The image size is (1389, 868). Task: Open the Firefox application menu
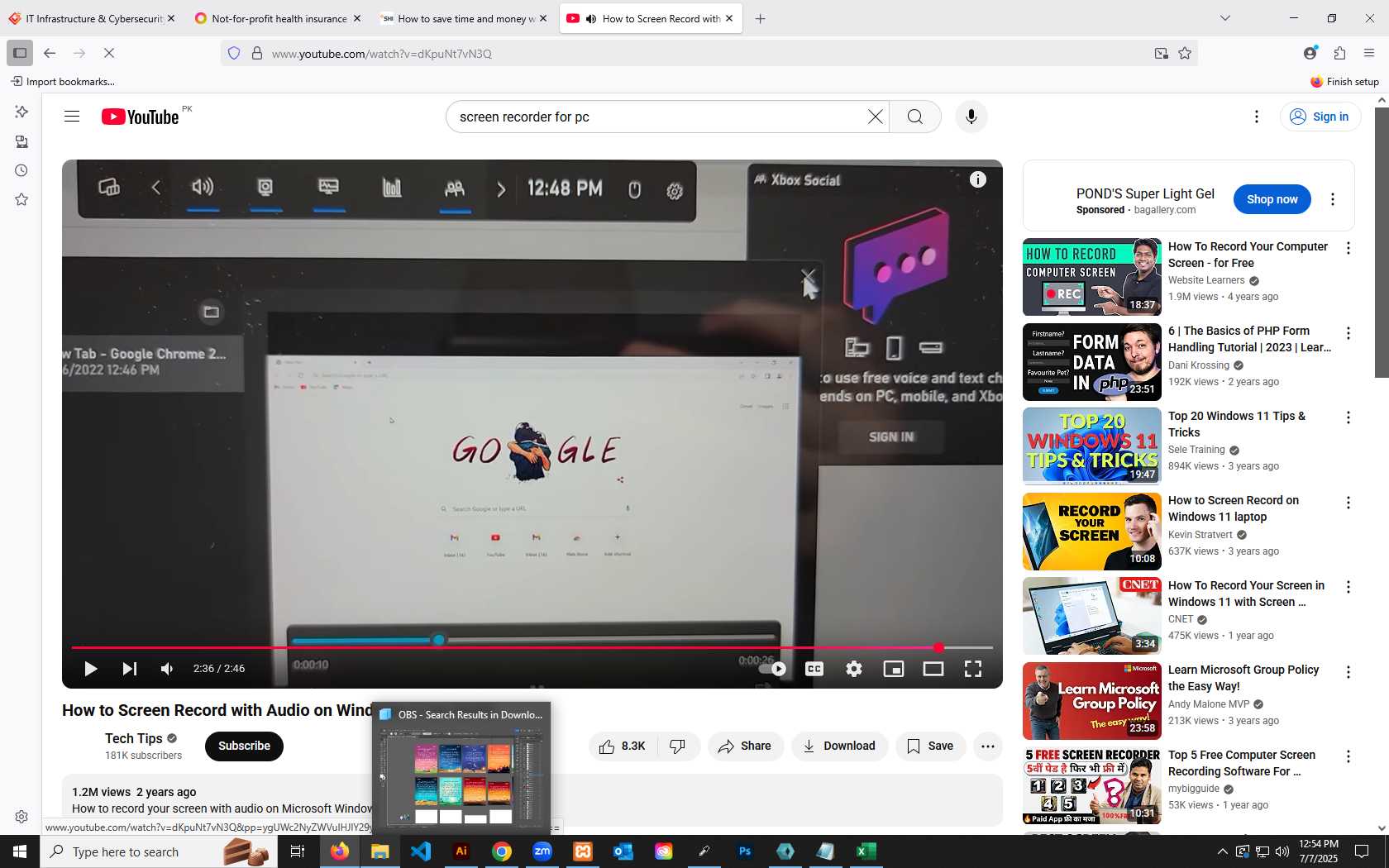(x=1369, y=53)
